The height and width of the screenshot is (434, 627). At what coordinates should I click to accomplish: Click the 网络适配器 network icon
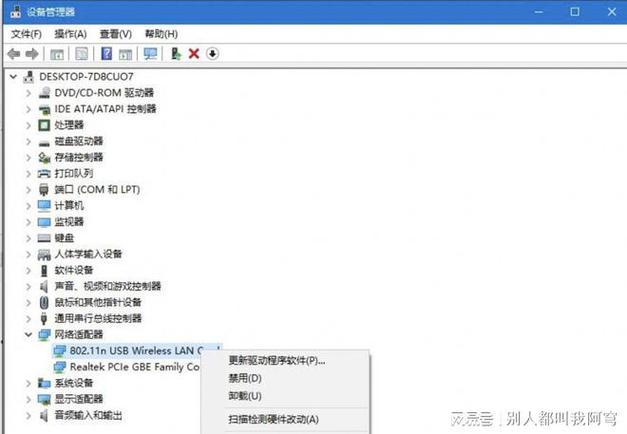tap(44, 335)
